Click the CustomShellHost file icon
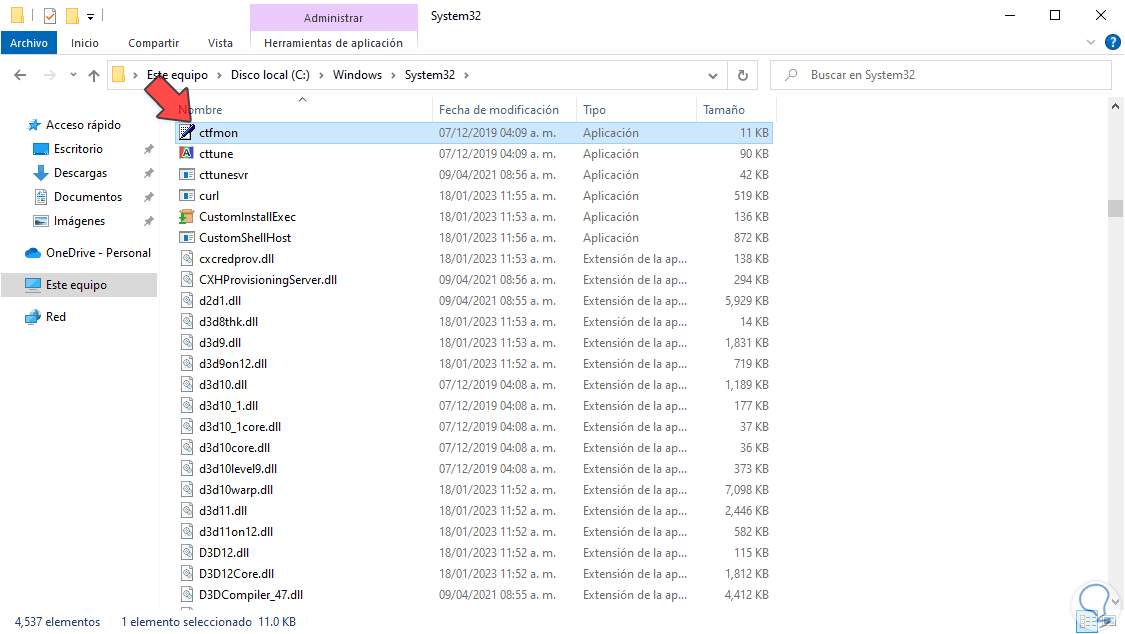Image resolution: width=1125 pixels, height=634 pixels. coord(187,237)
